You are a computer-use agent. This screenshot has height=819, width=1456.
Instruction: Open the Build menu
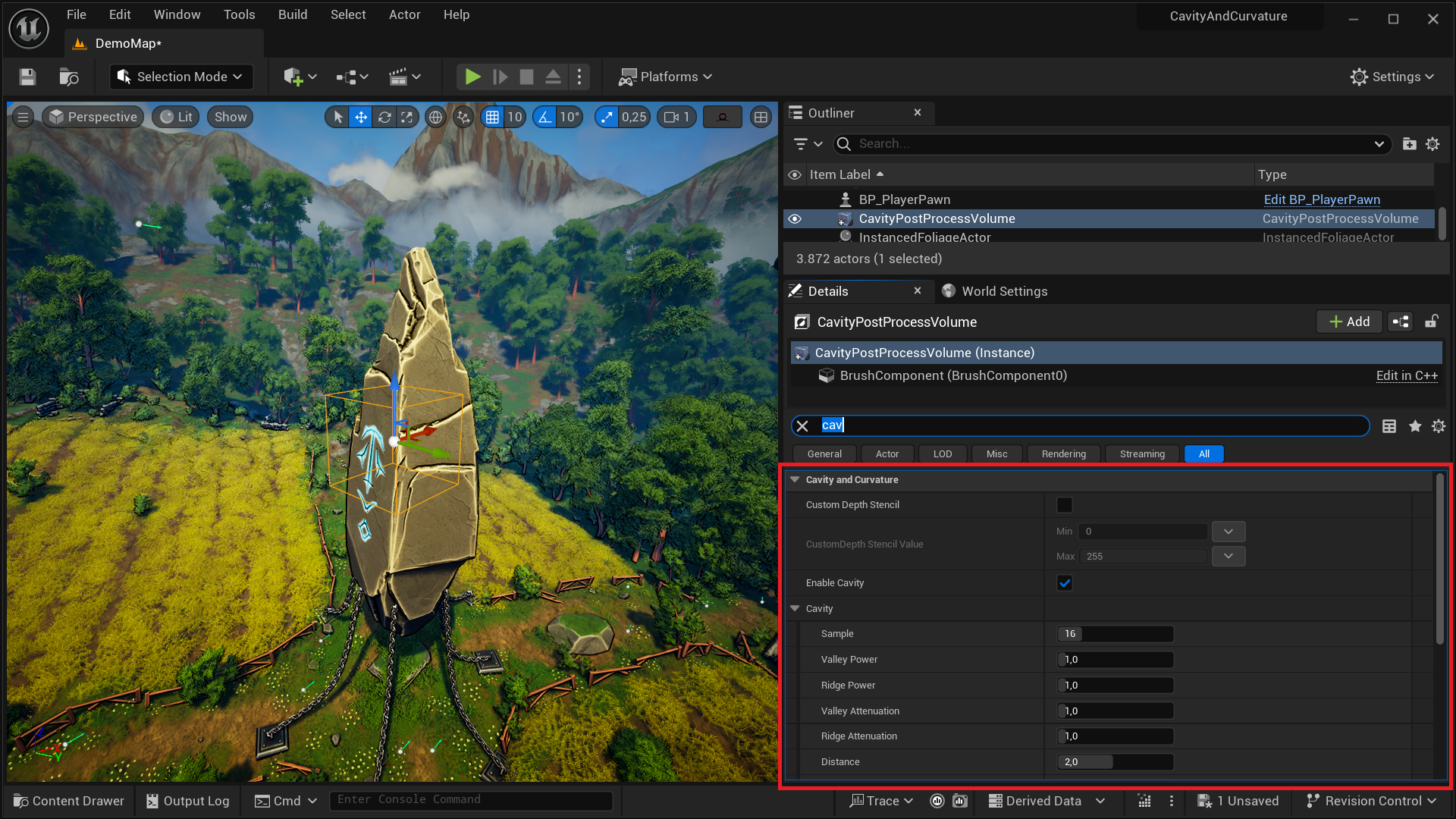click(293, 14)
